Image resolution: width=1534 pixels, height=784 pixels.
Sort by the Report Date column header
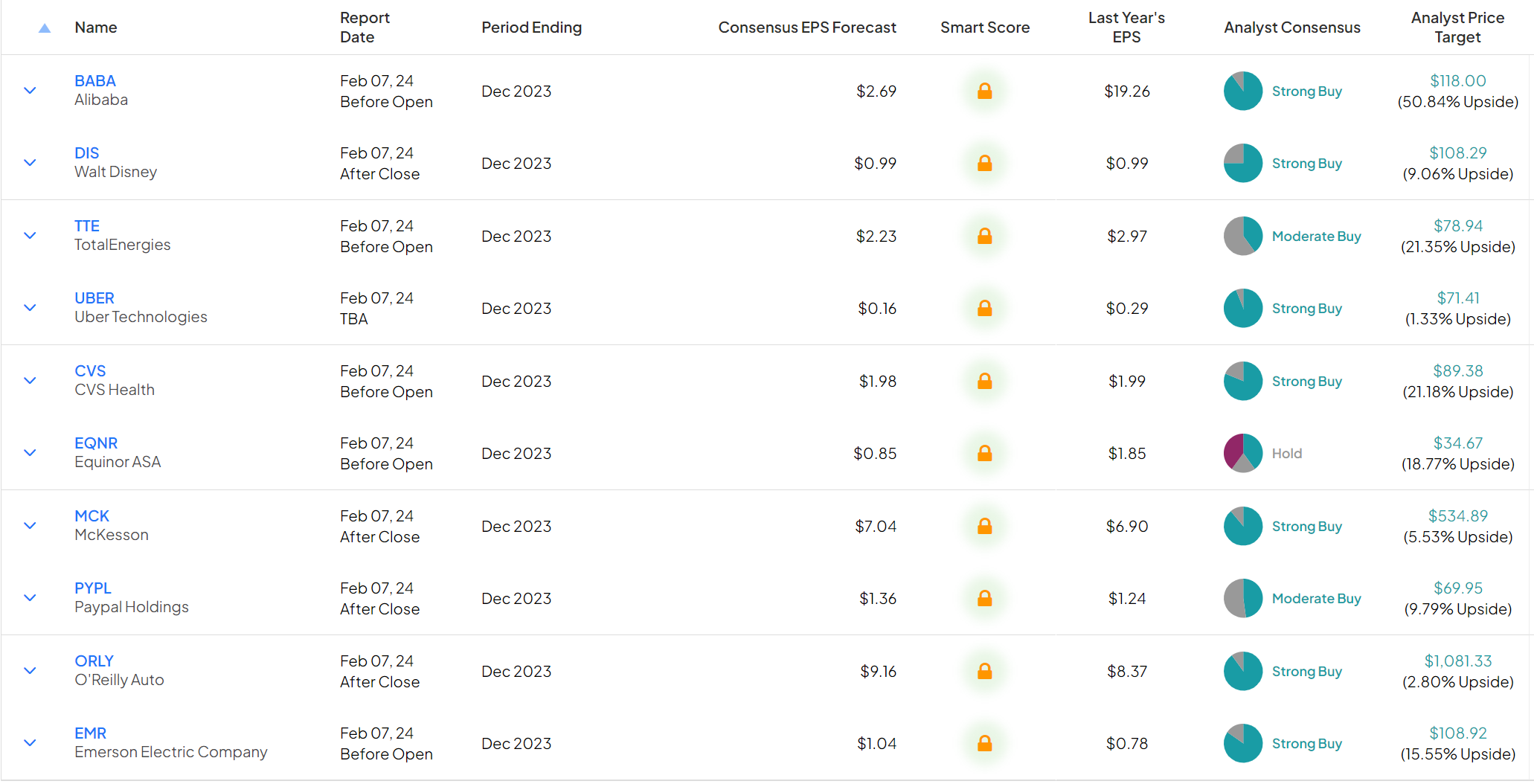pos(365,28)
